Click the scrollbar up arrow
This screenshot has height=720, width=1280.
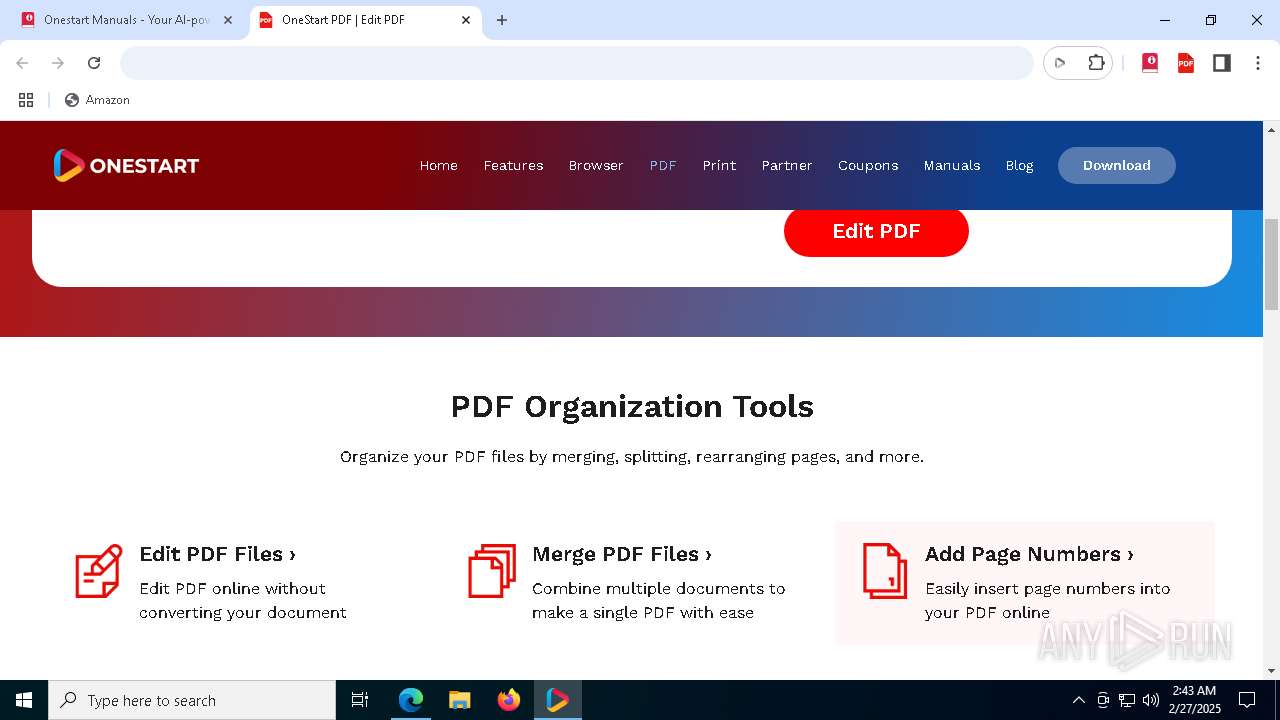click(1272, 130)
